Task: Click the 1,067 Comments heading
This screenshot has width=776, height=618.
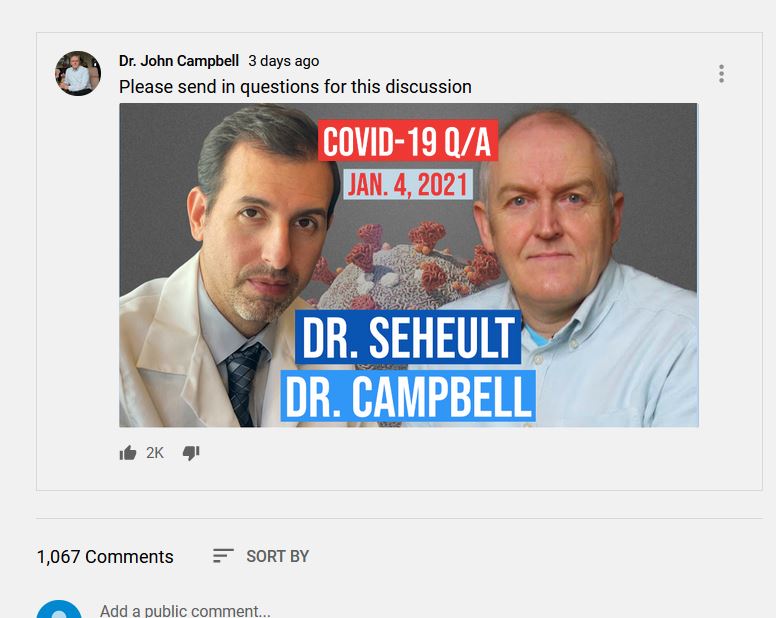Action: pyautogui.click(x=105, y=557)
